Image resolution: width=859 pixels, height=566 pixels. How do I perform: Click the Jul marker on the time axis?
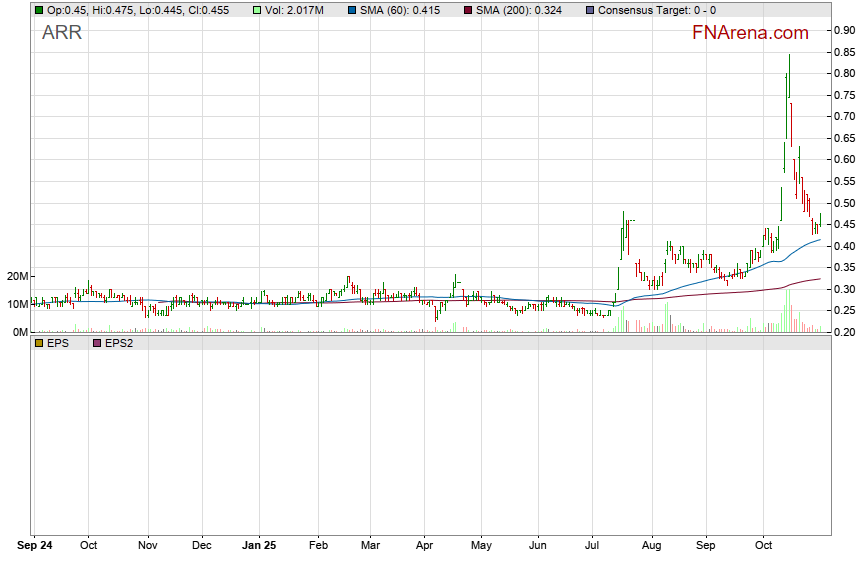(x=593, y=547)
